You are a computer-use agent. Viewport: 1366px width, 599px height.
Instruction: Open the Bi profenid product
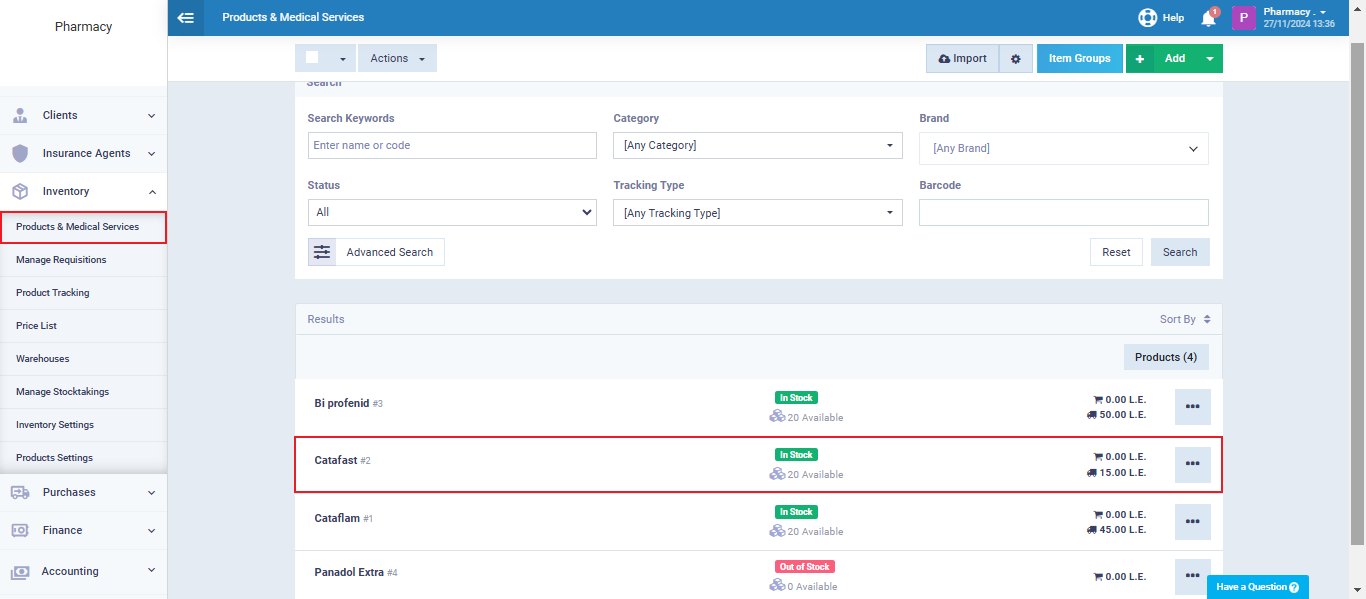[341, 403]
